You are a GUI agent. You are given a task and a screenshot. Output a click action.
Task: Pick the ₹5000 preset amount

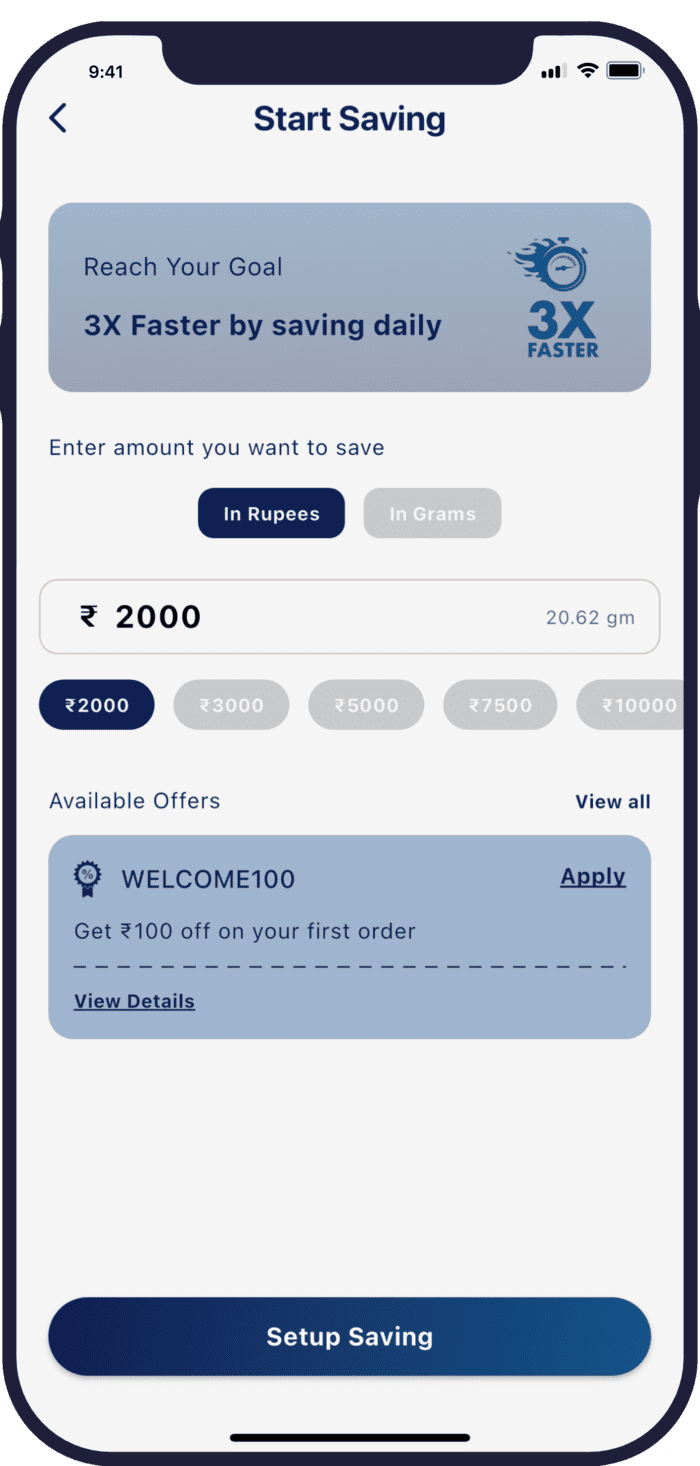(x=366, y=705)
